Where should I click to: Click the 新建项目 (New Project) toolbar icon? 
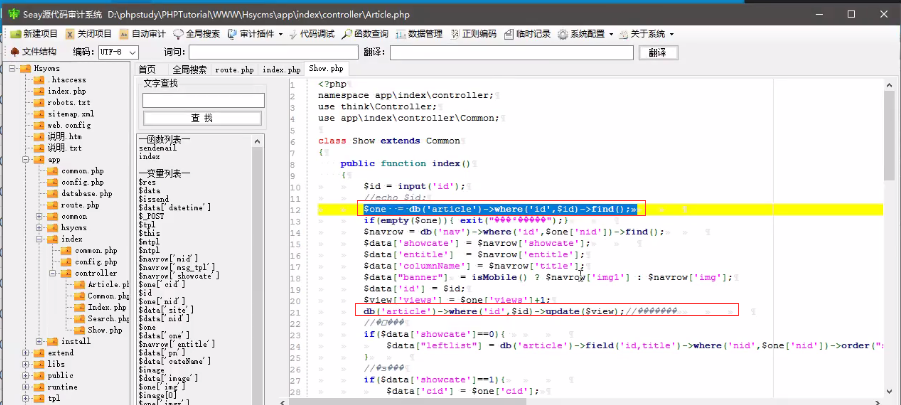coord(30,33)
